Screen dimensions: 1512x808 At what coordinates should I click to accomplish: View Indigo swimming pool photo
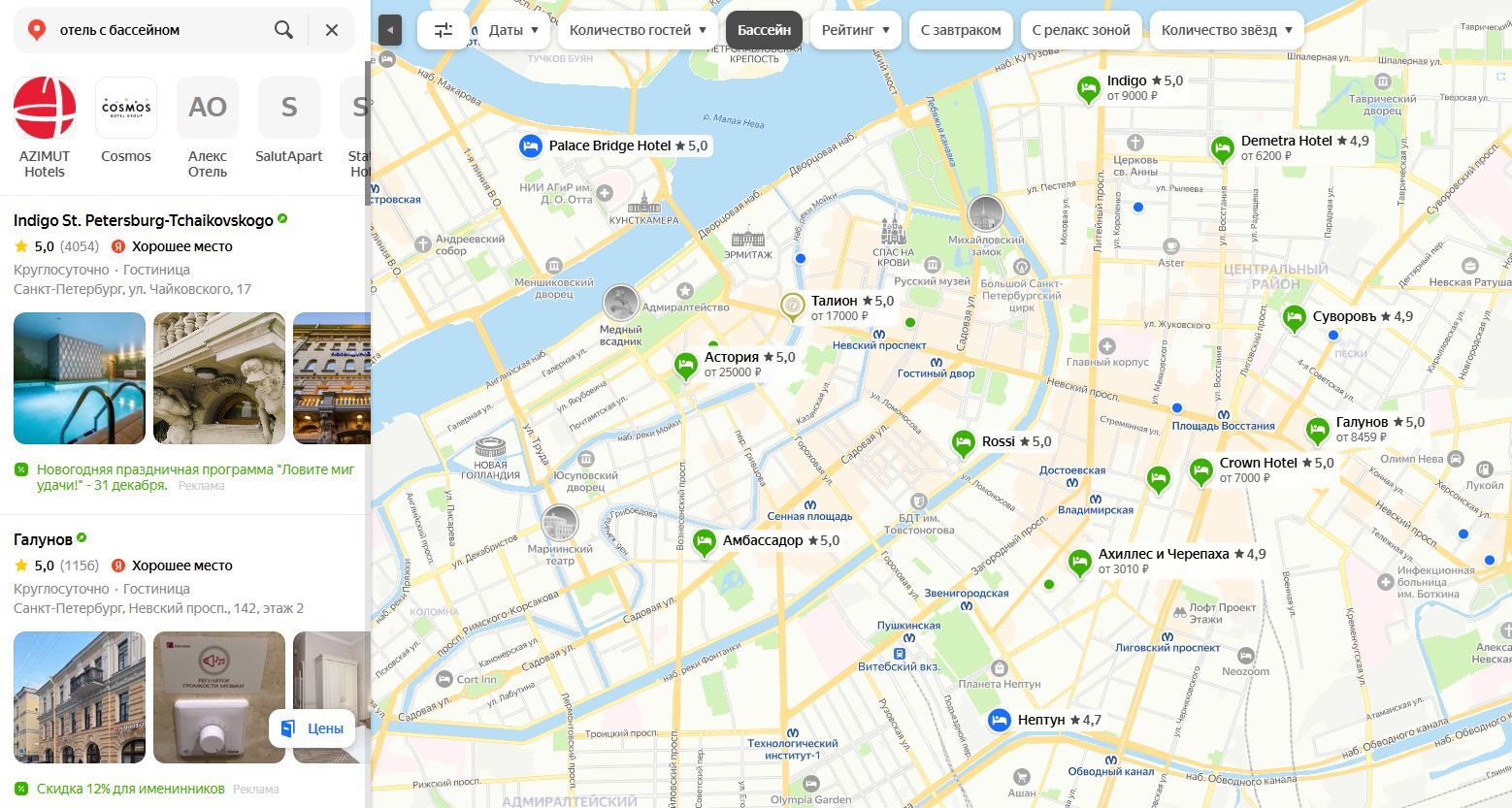[80, 378]
